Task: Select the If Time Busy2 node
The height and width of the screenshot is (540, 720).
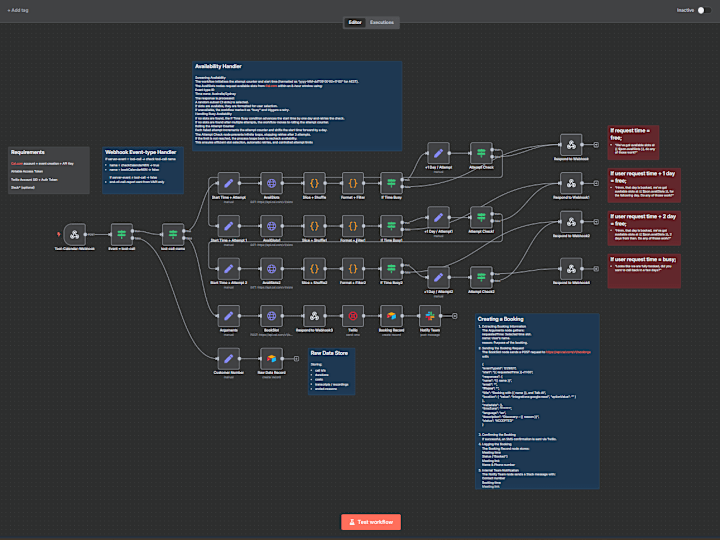Action: click(391, 269)
